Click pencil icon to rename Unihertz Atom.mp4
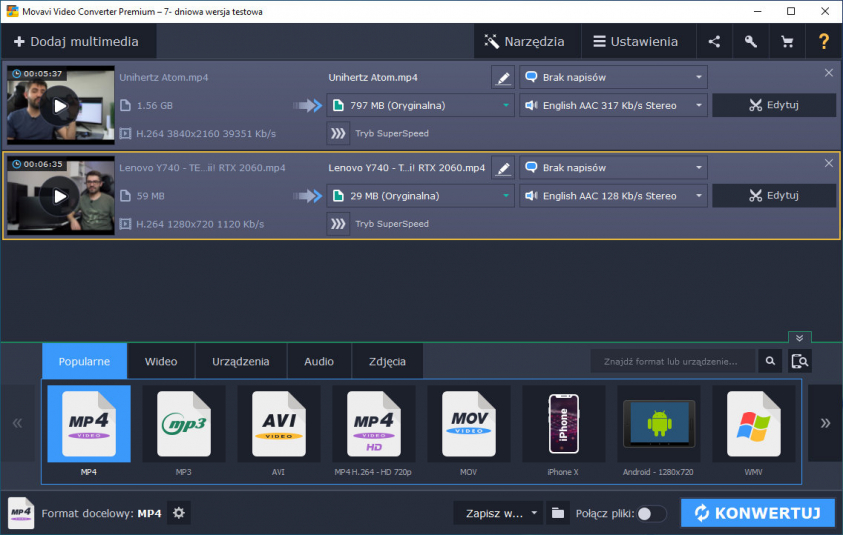Viewport: 843px width, 535px height. point(503,78)
